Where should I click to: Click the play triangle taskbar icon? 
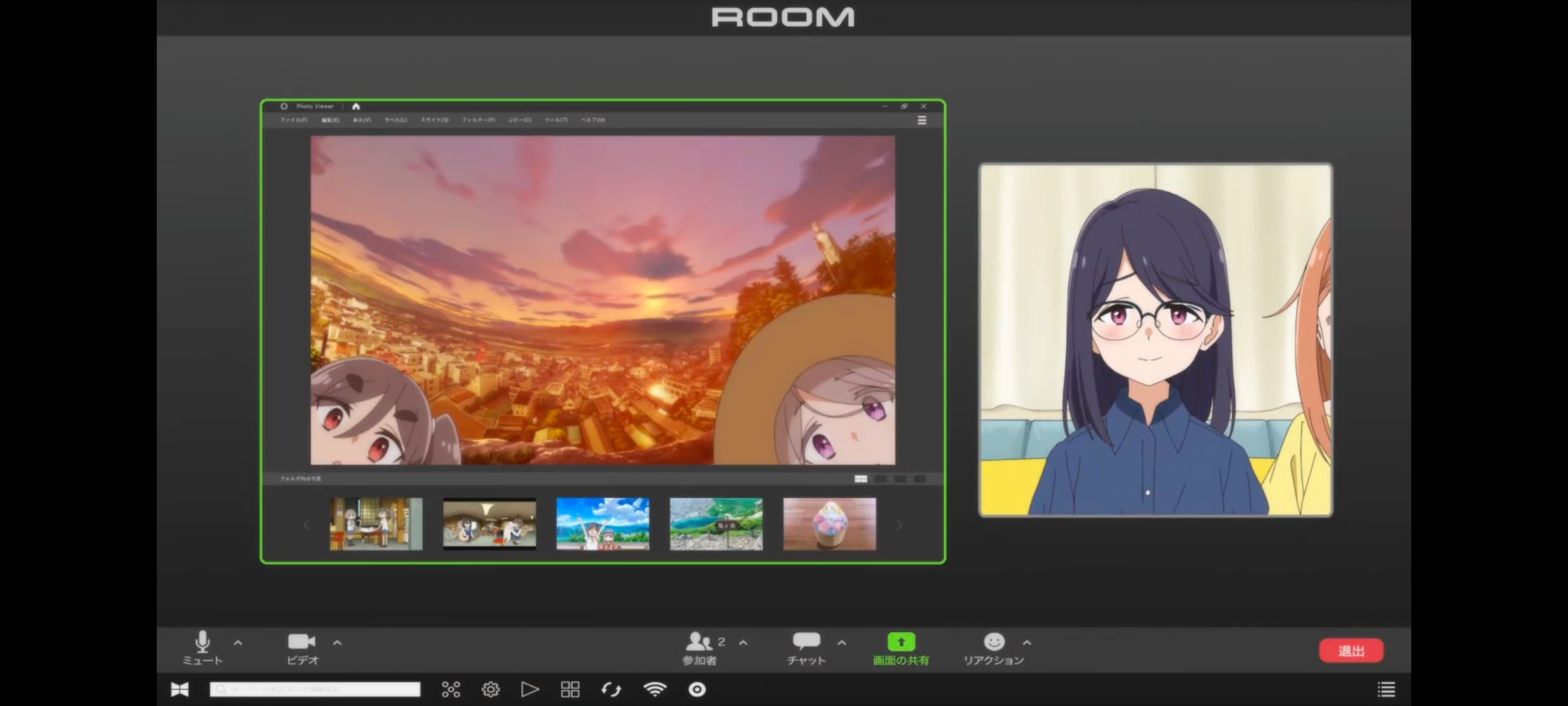tap(530, 690)
